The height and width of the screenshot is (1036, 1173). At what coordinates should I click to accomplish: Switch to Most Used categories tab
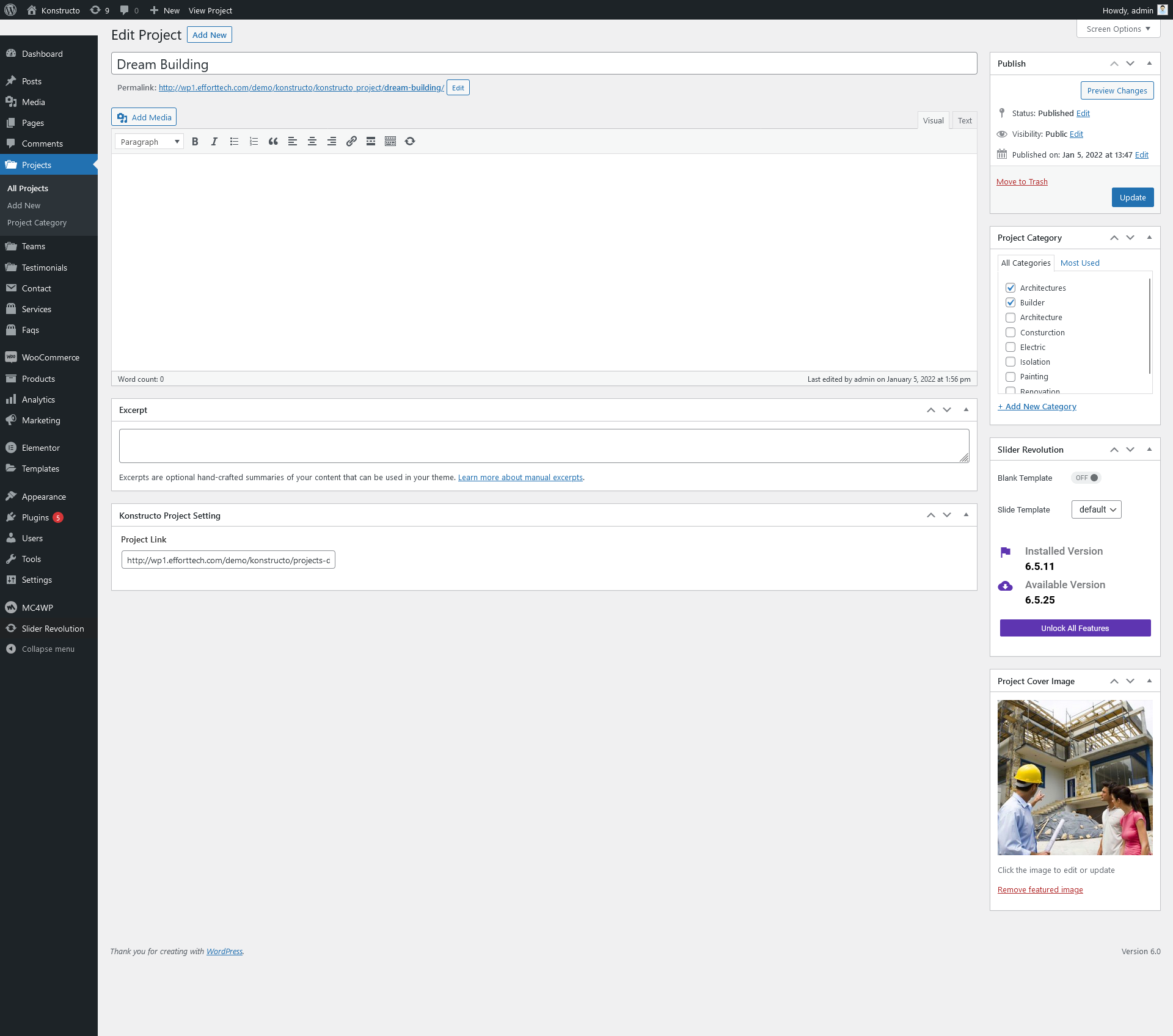pyautogui.click(x=1080, y=263)
